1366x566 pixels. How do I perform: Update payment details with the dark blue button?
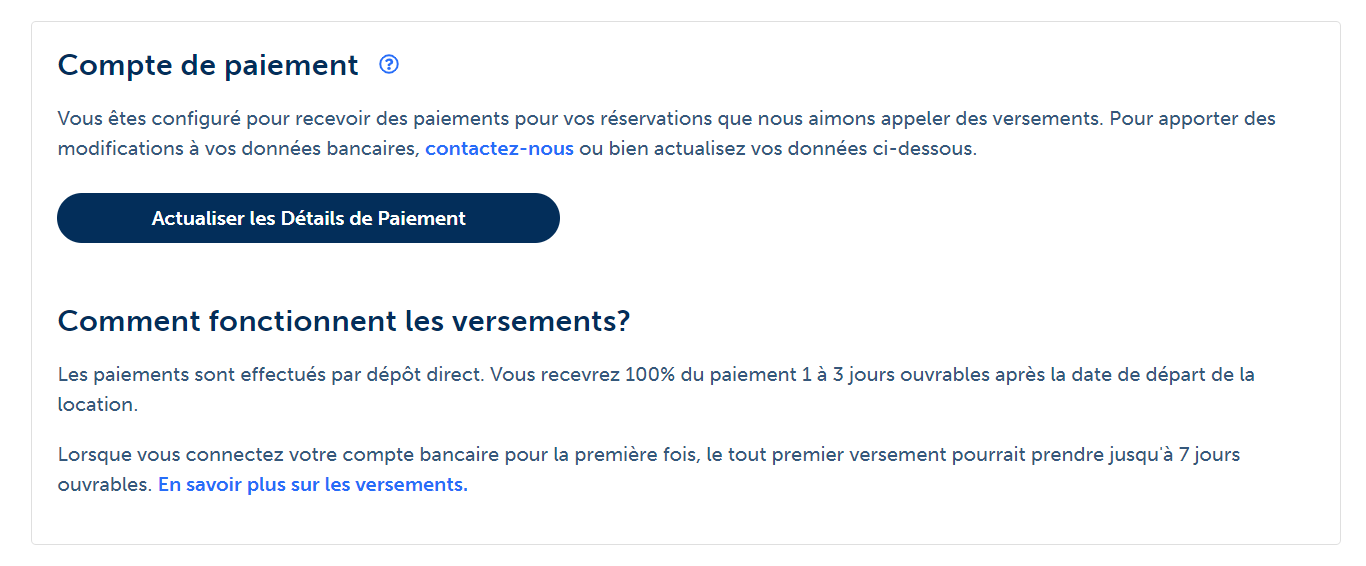click(308, 218)
